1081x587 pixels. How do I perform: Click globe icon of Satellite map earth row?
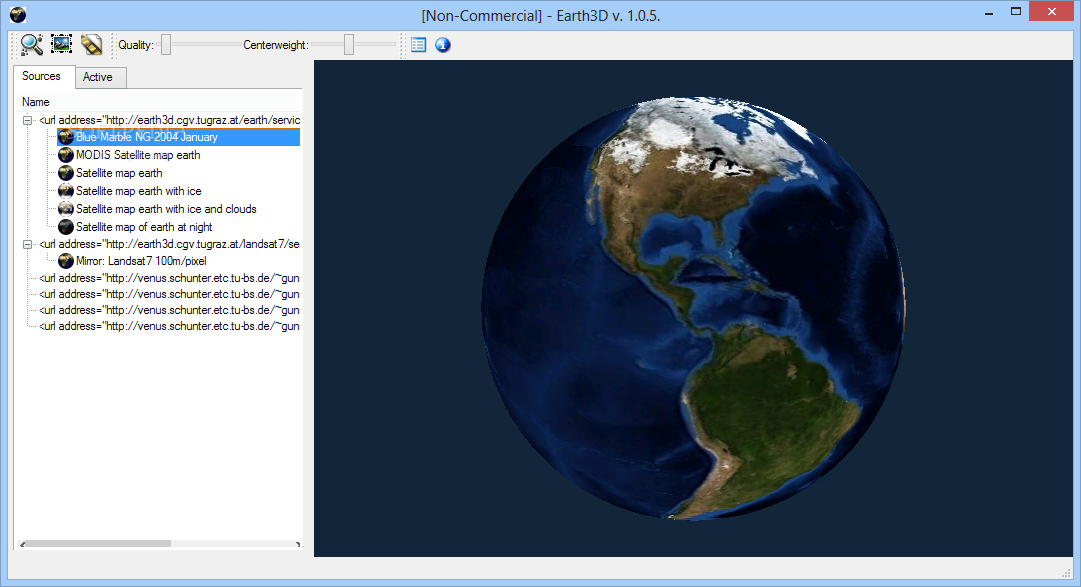tap(65, 173)
